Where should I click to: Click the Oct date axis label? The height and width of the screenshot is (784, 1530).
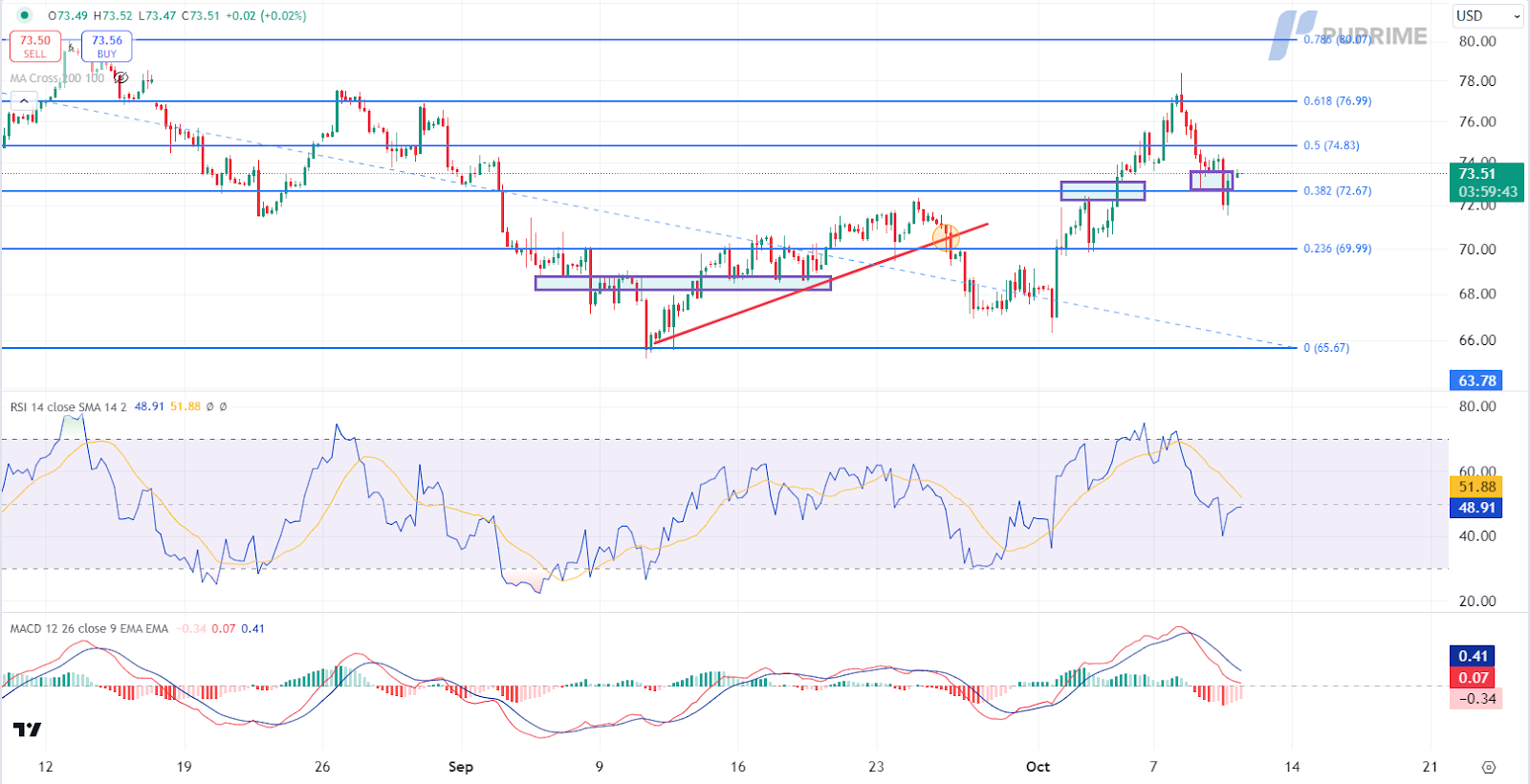[x=1038, y=767]
